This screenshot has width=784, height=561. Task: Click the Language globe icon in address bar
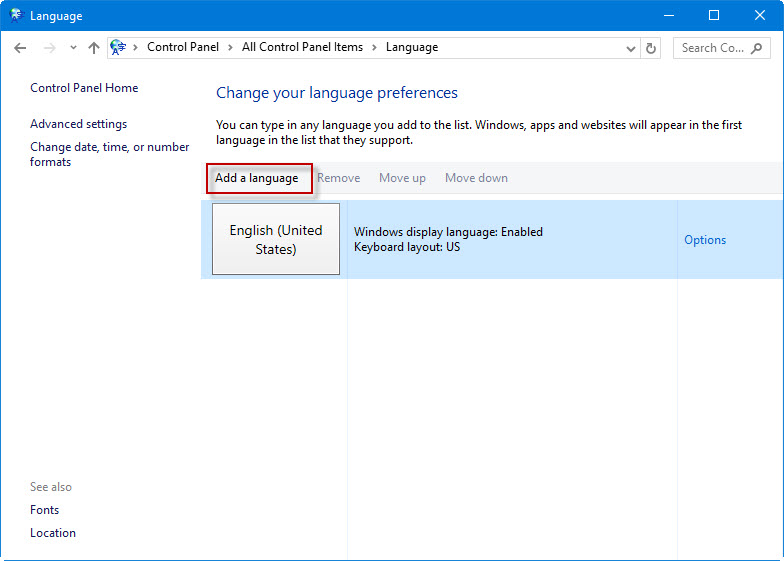(118, 48)
